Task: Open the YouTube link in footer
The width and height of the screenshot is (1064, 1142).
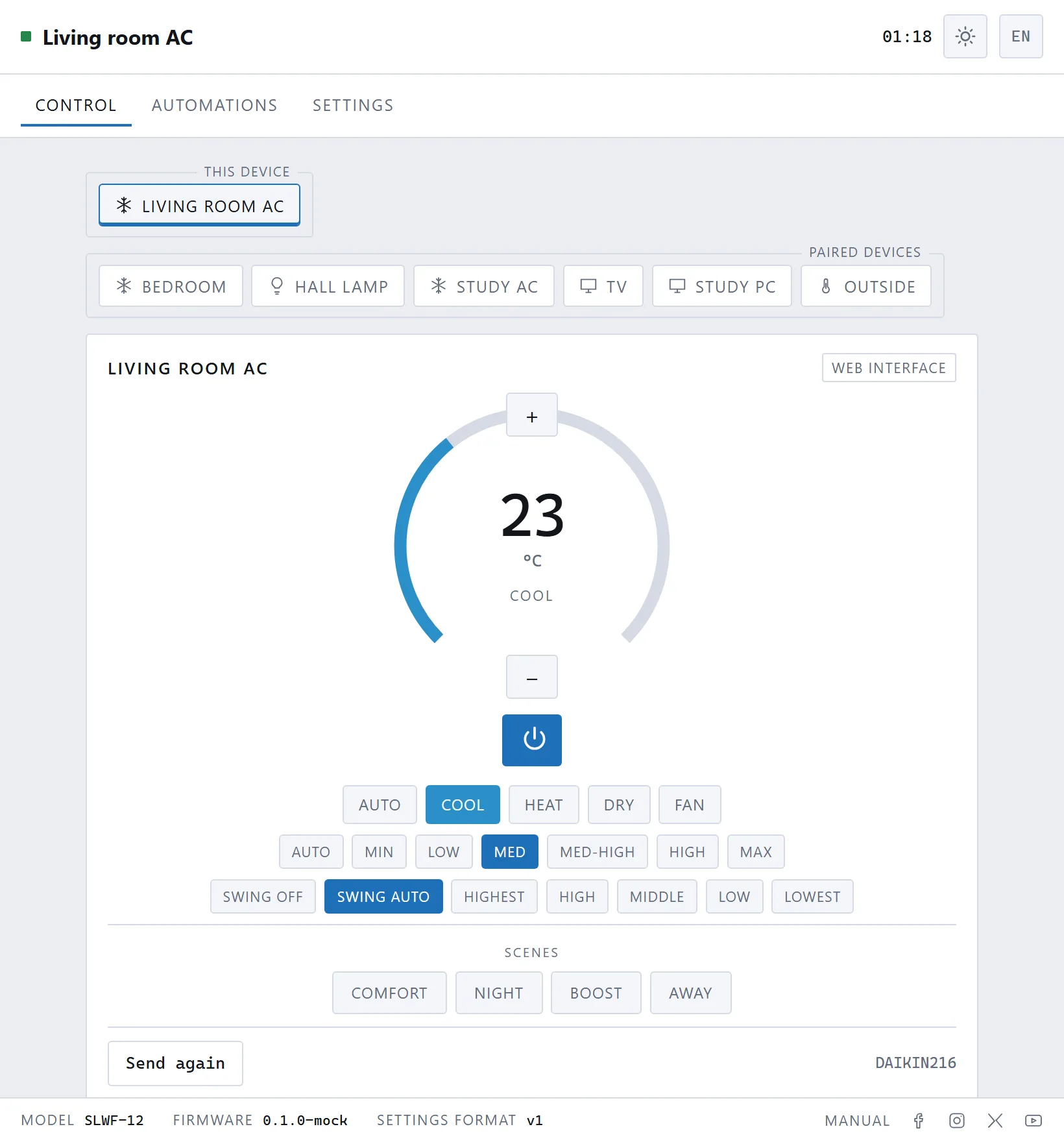Action: click(1033, 1121)
